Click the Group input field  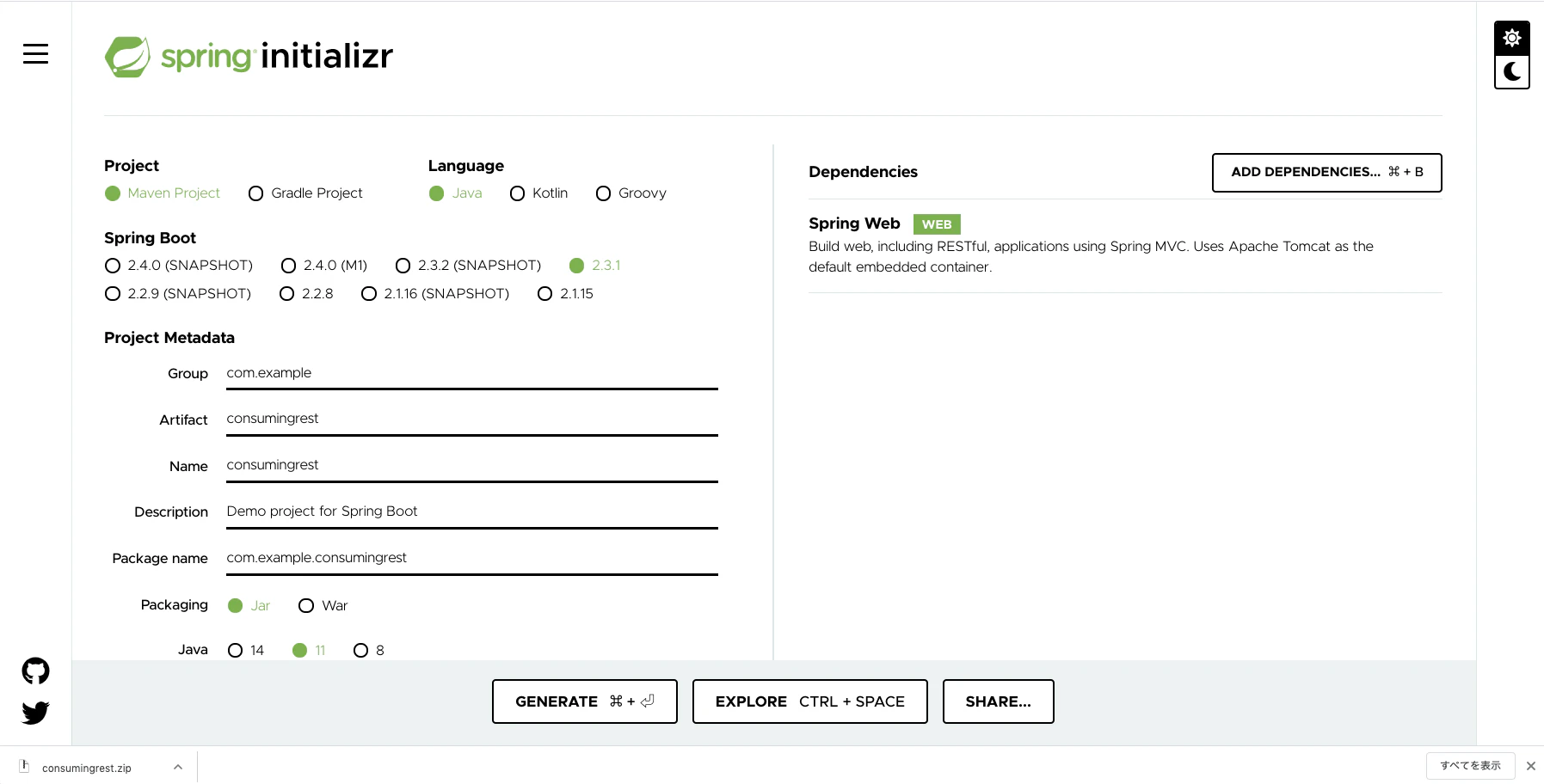tap(472, 374)
